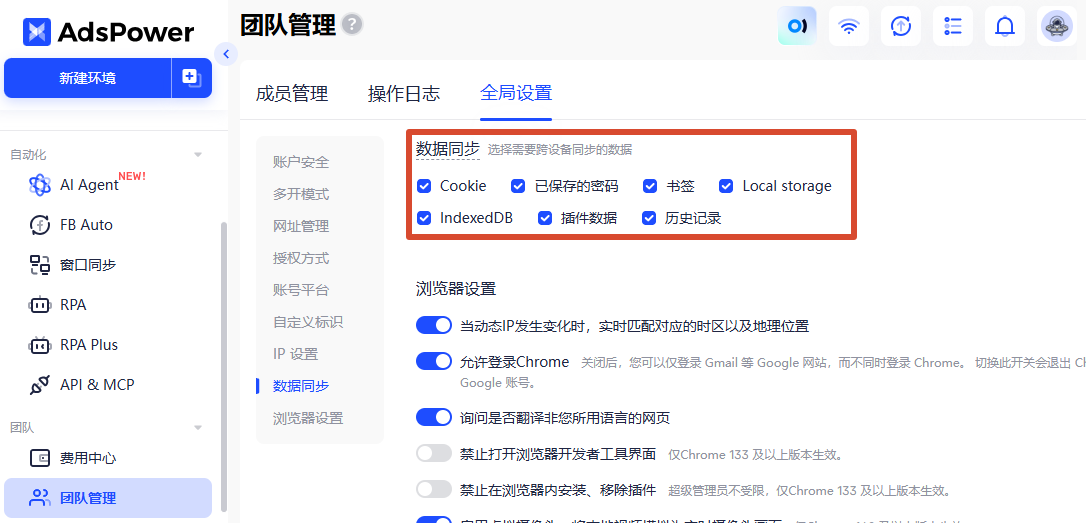Click the 窗口同步 icon
Screen dimensions: 1086x523
tap(40, 265)
